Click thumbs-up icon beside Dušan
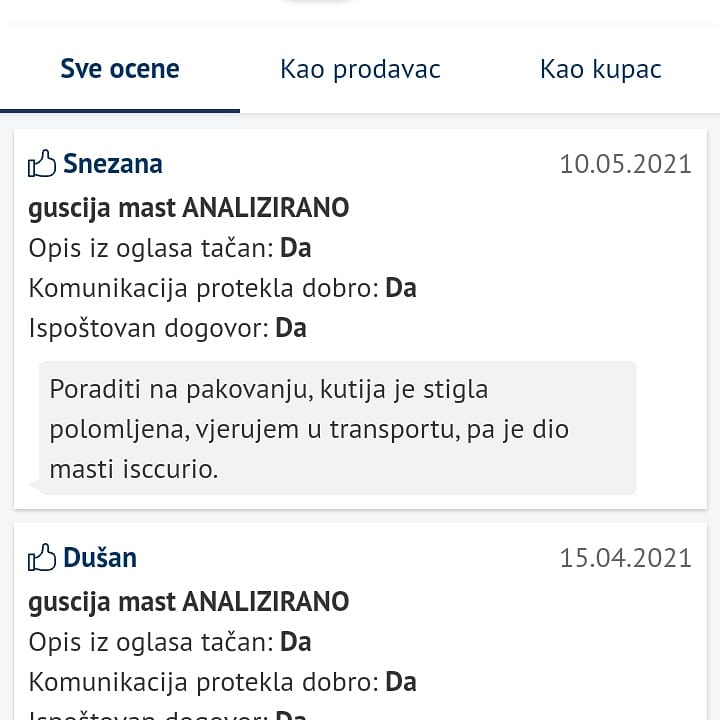Screen dimensions: 720x720 [42, 557]
